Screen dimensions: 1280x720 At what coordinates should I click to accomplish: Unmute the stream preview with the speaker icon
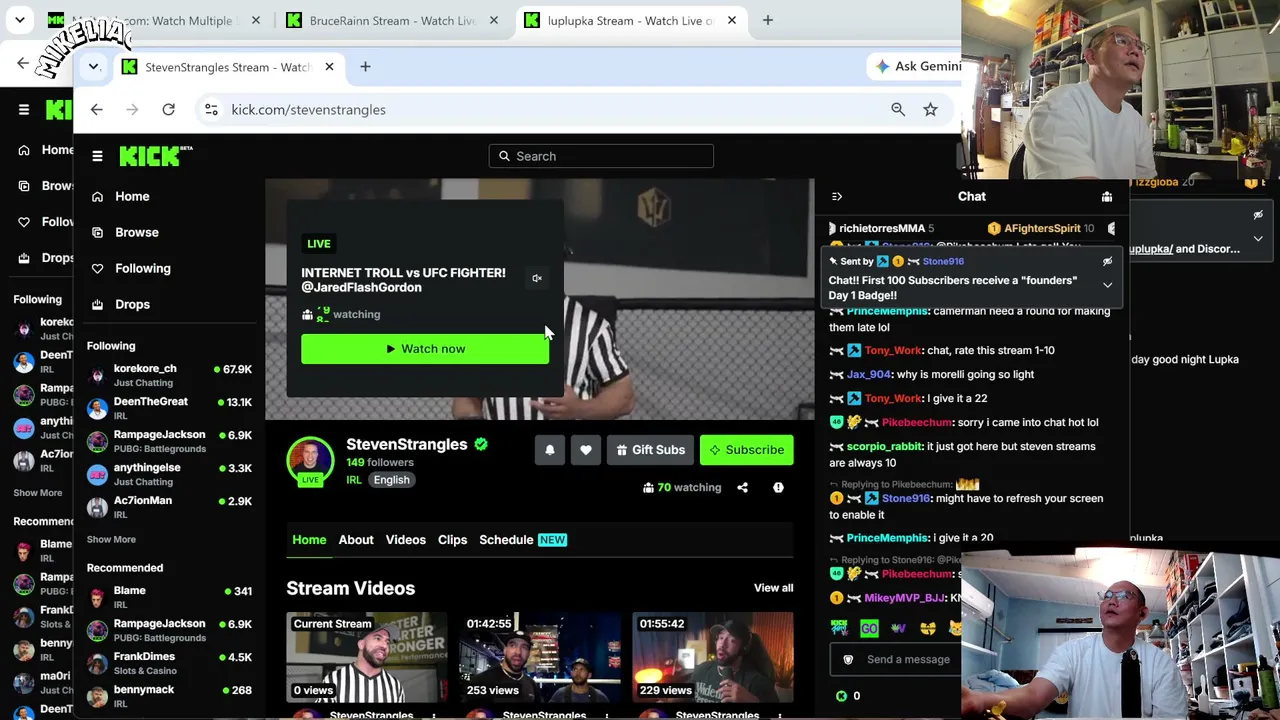(537, 279)
